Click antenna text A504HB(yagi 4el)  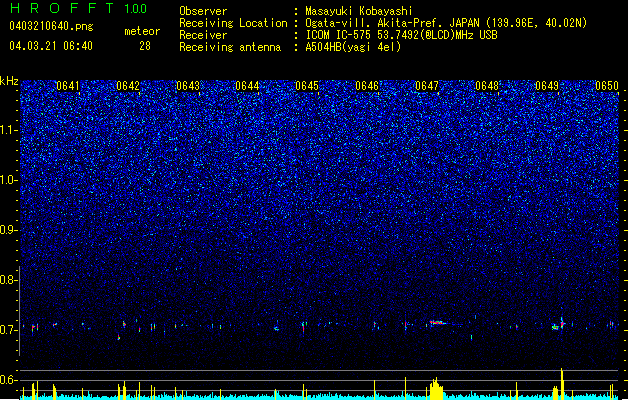(x=353, y=47)
